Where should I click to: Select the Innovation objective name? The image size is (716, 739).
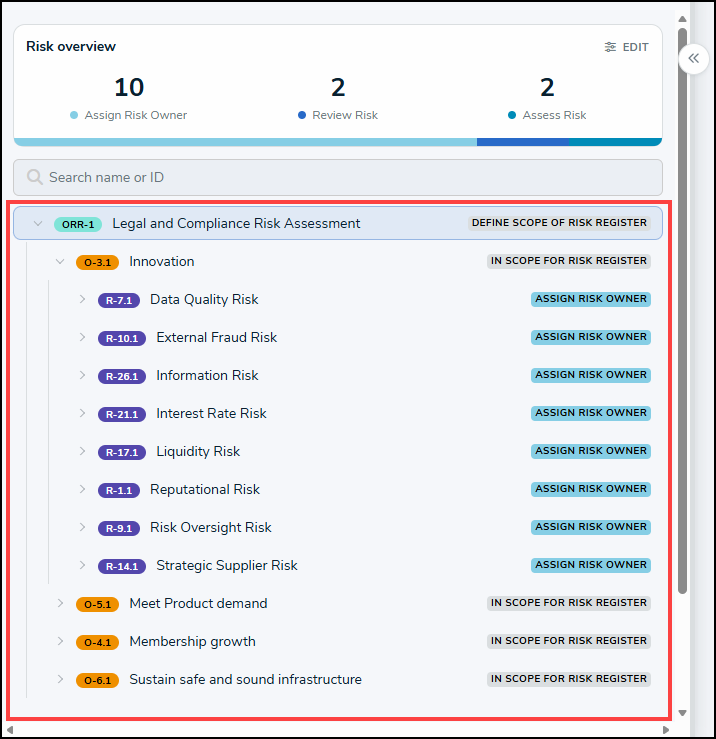pos(162,262)
